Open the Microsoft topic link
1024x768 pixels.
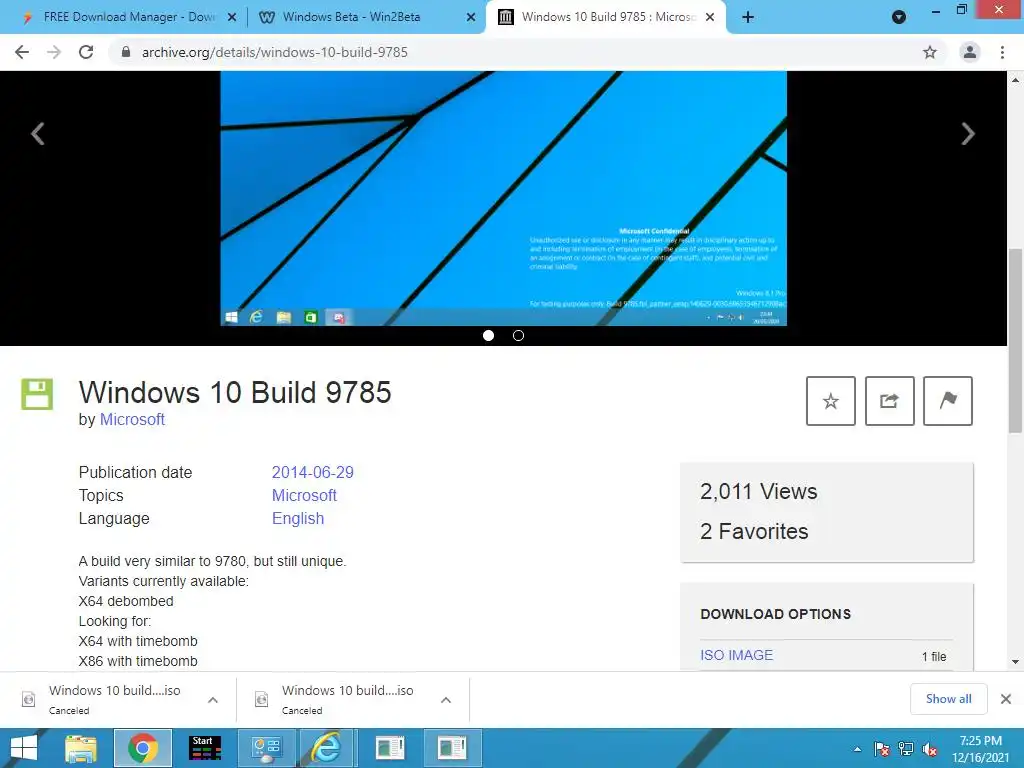tap(304, 496)
